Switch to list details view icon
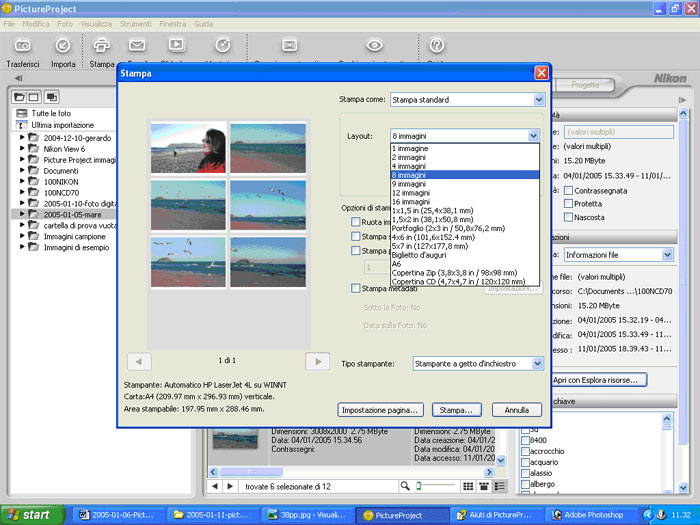700x525 pixels. click(x=500, y=486)
